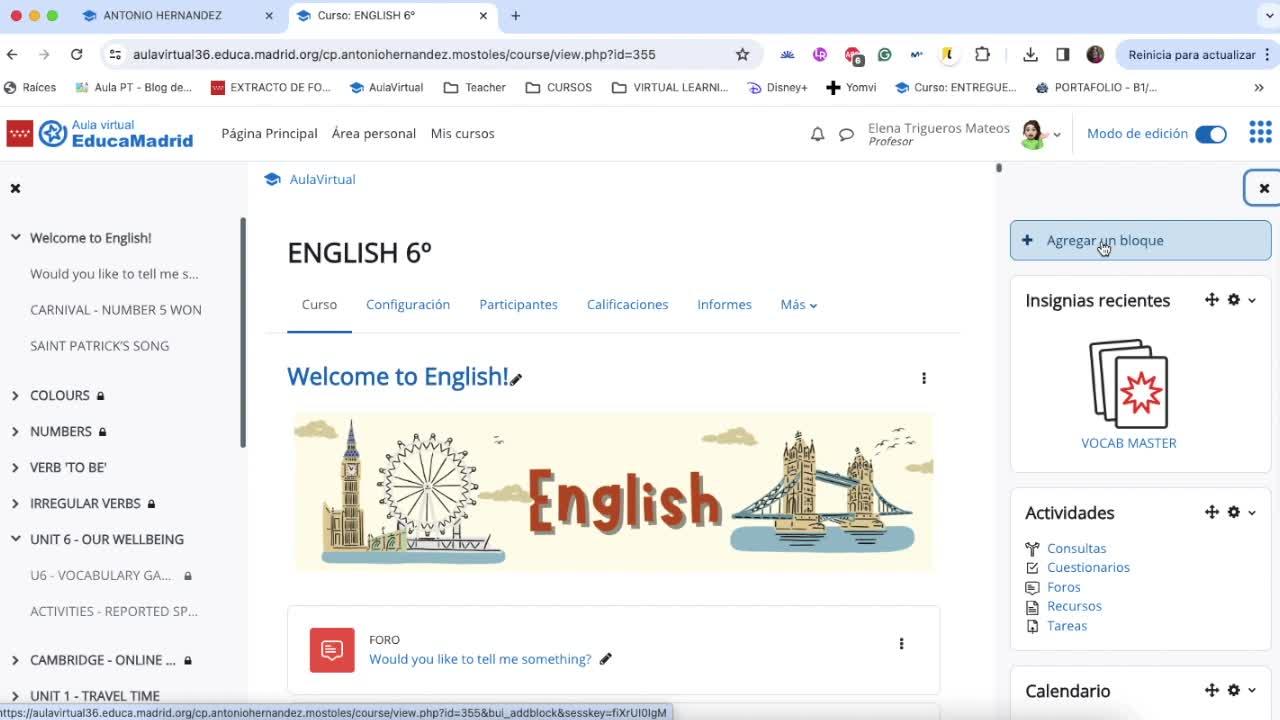The image size is (1280, 720).
Task: Open the Cuestionarios activities list
Action: tap(1088, 567)
